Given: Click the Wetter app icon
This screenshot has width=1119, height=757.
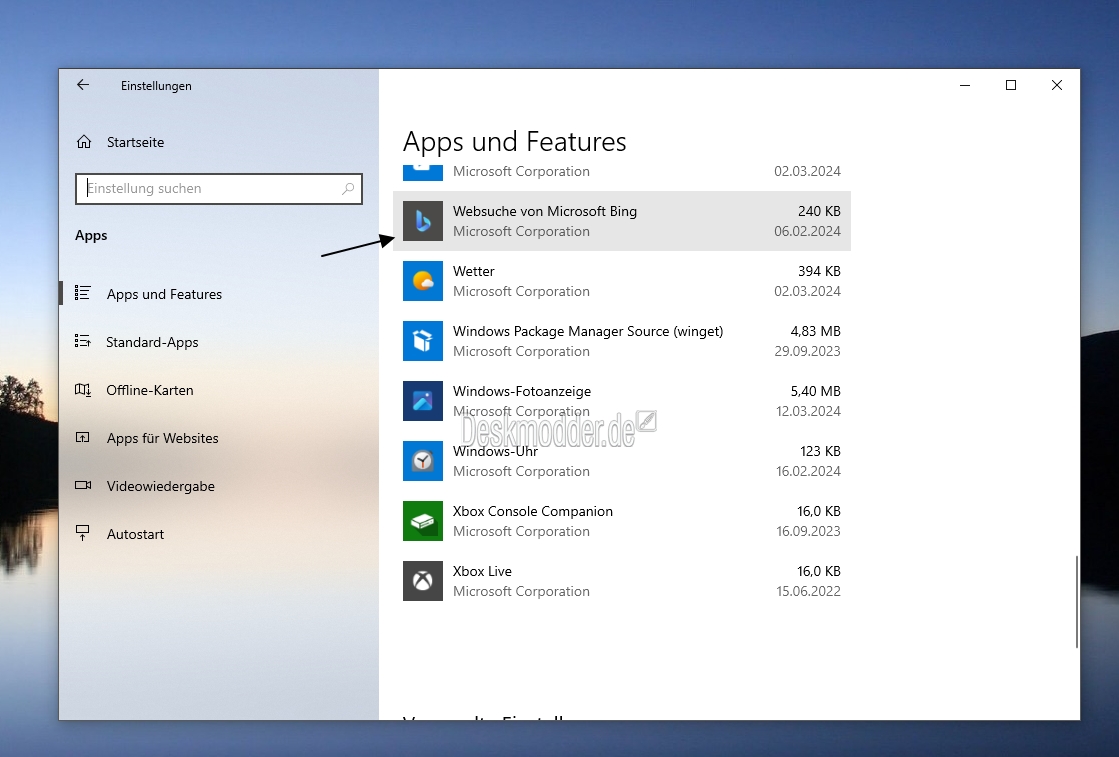Looking at the screenshot, I should click(x=422, y=281).
